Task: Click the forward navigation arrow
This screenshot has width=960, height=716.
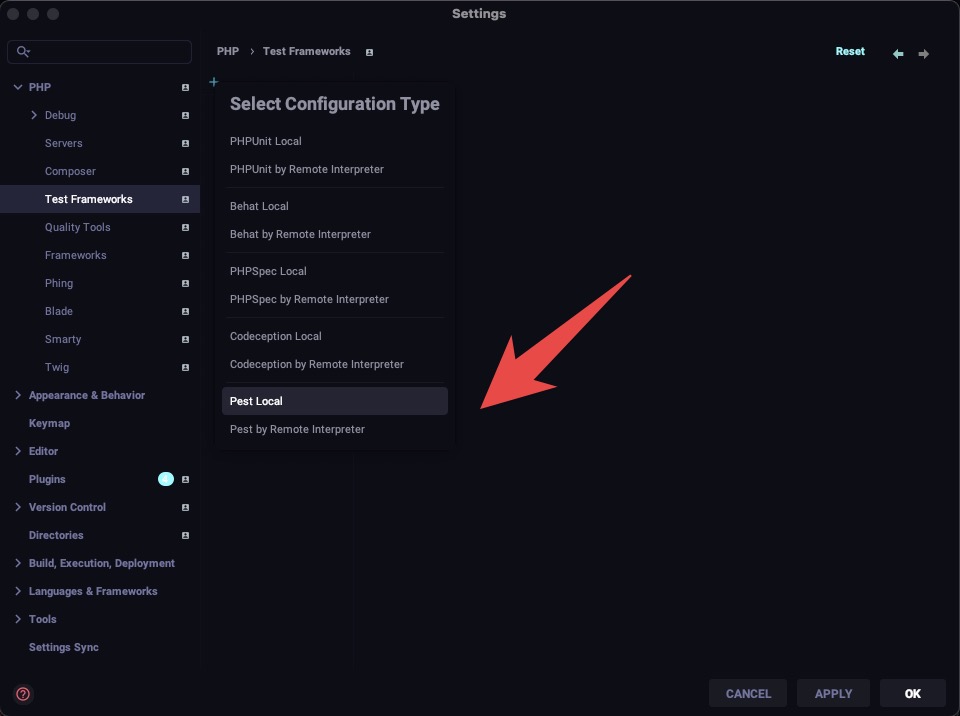Action: tap(923, 54)
